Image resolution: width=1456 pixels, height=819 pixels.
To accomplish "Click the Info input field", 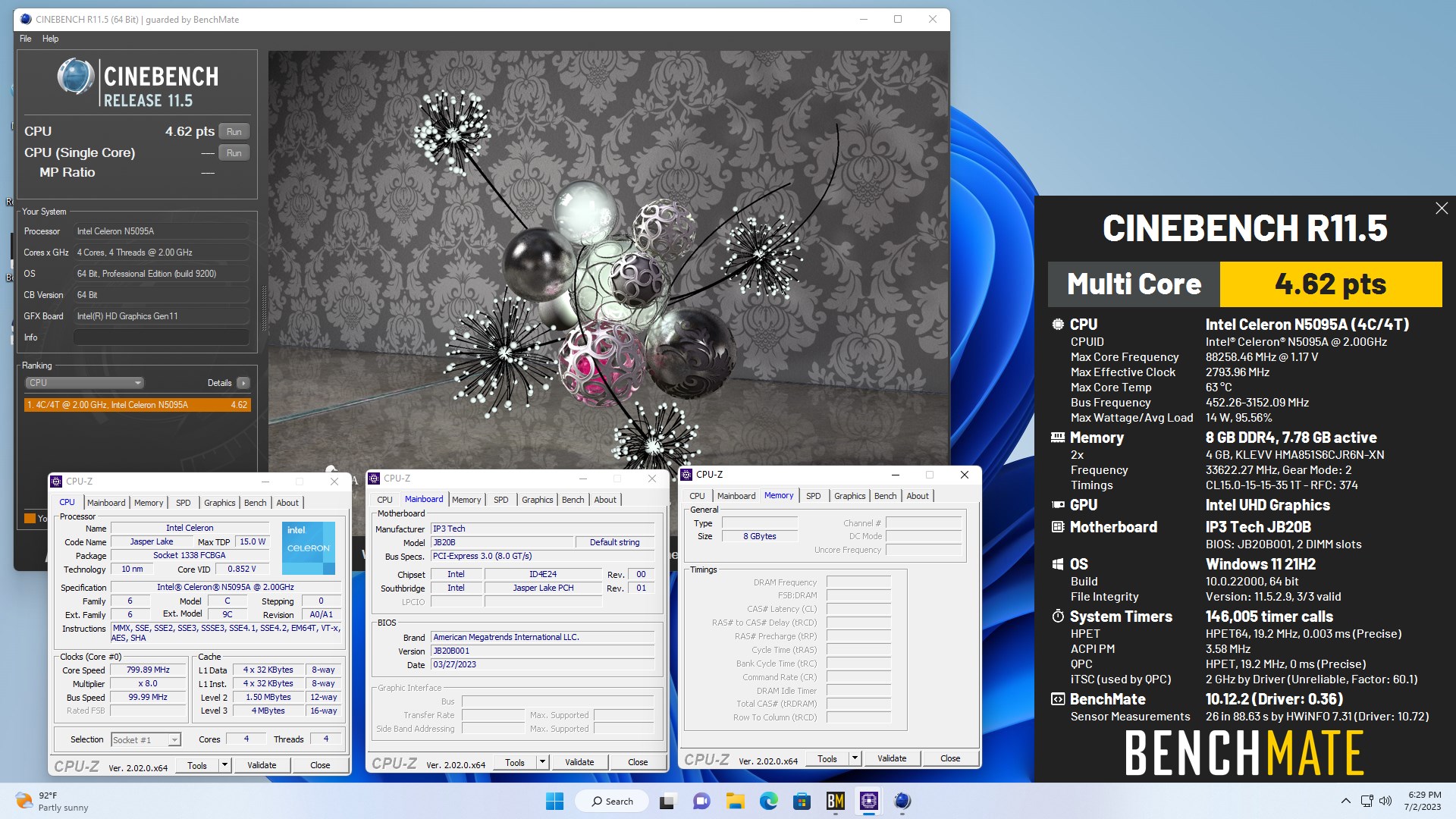I will (x=162, y=337).
